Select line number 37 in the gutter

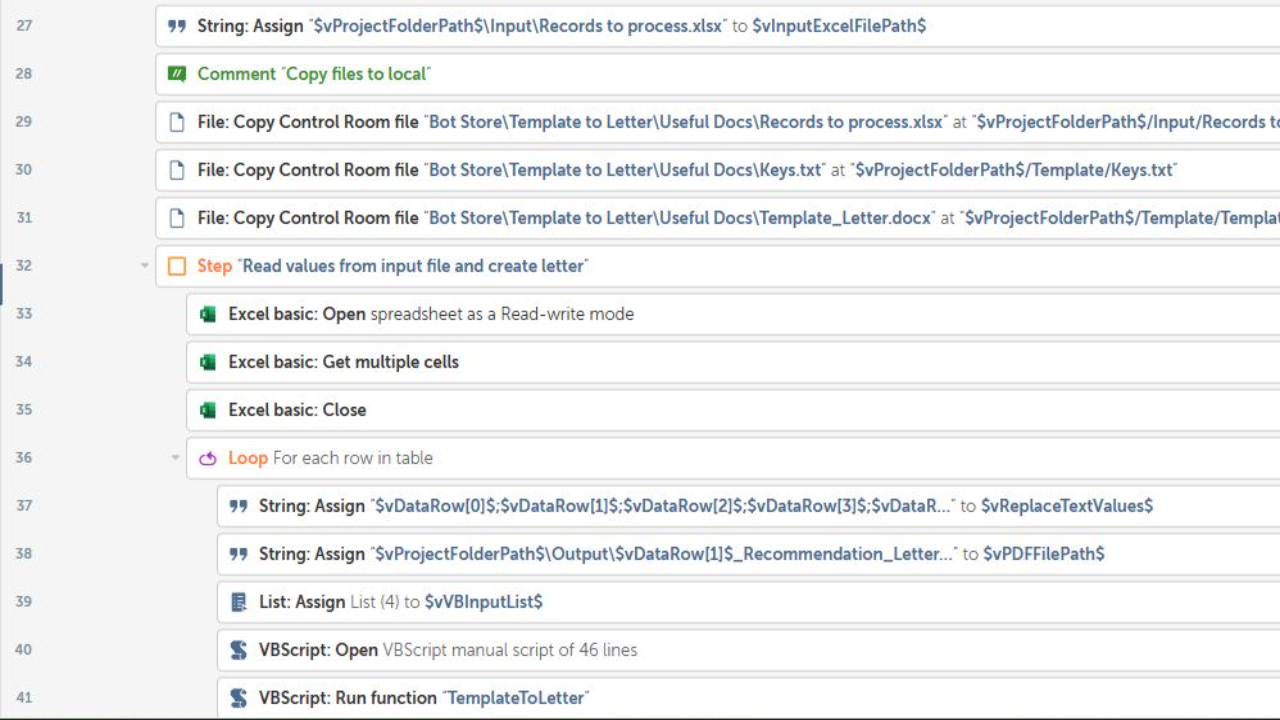(24, 506)
